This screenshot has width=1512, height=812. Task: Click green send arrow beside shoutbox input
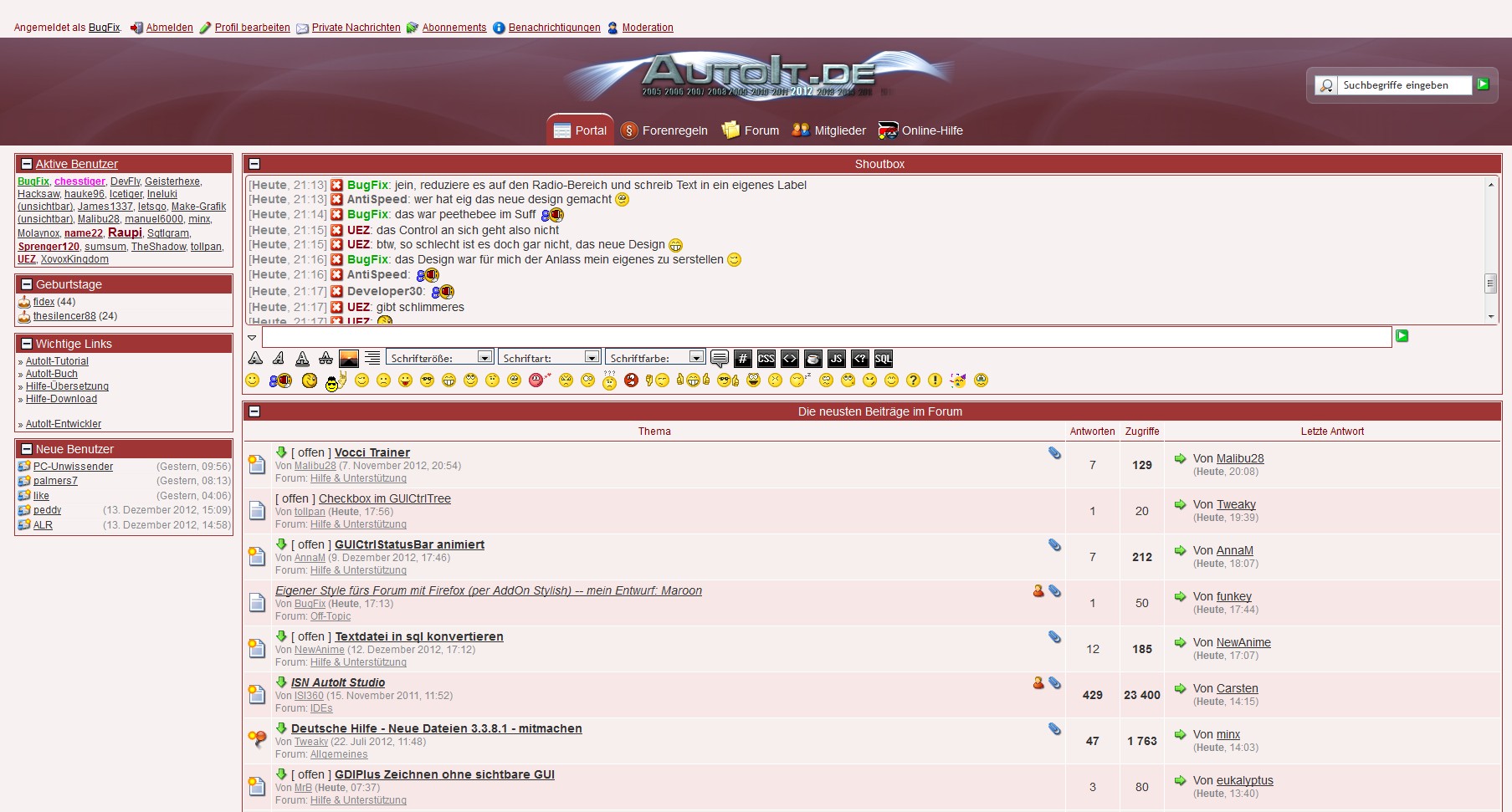point(1402,336)
